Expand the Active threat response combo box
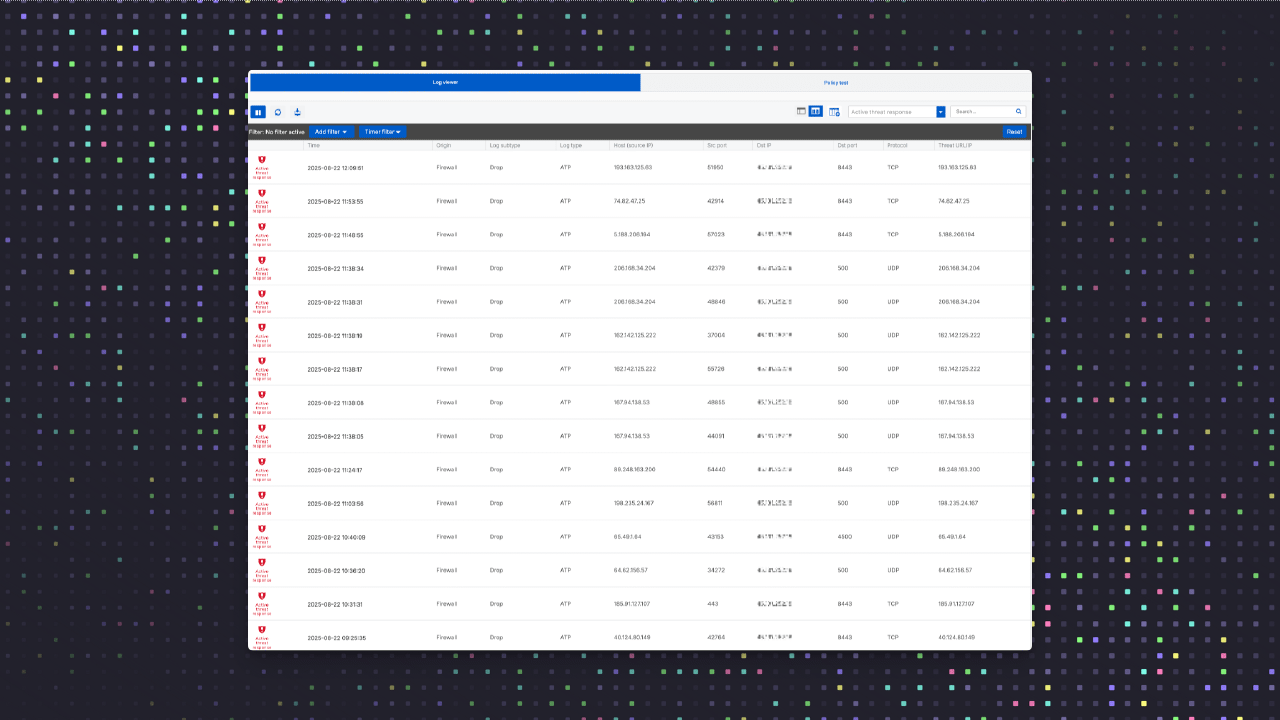Screen dimensions: 1280x720 897,112
